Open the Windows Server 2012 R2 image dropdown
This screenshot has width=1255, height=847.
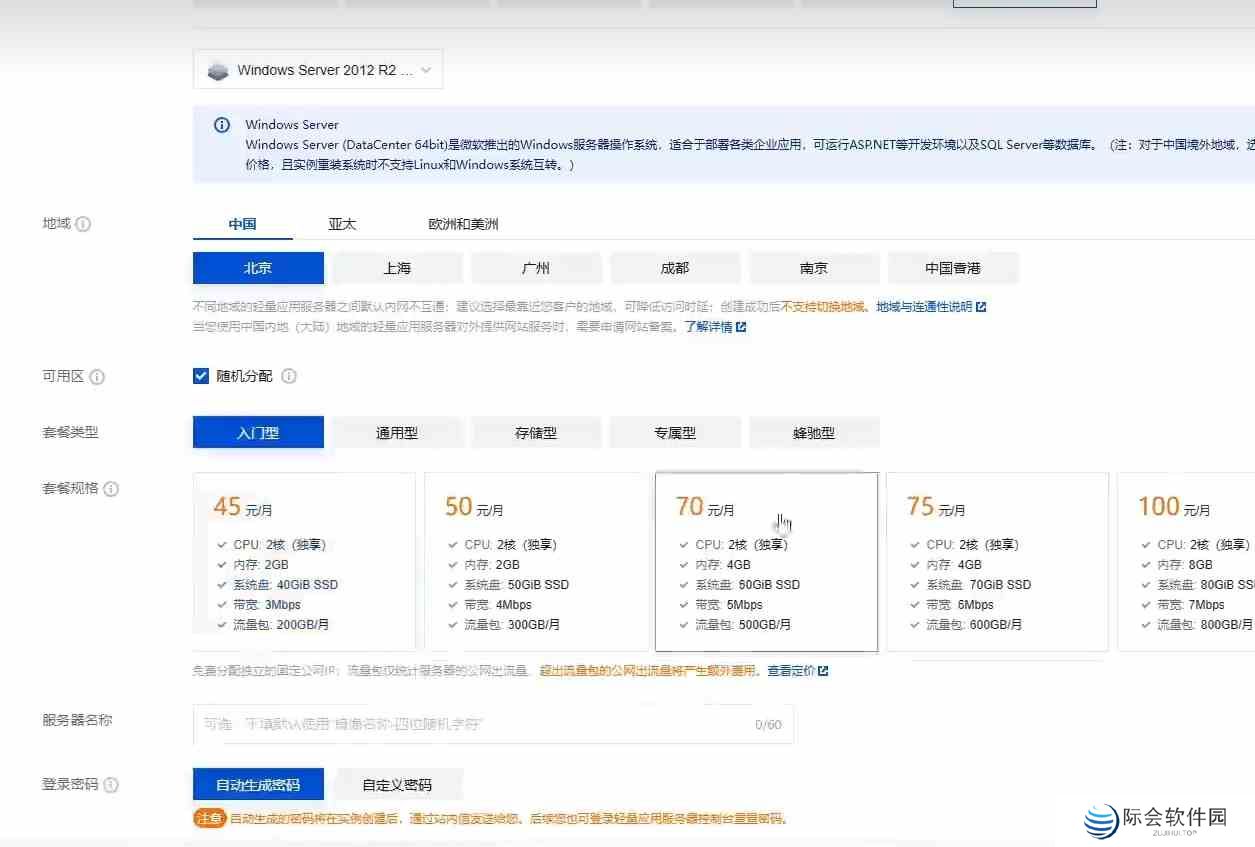318,69
